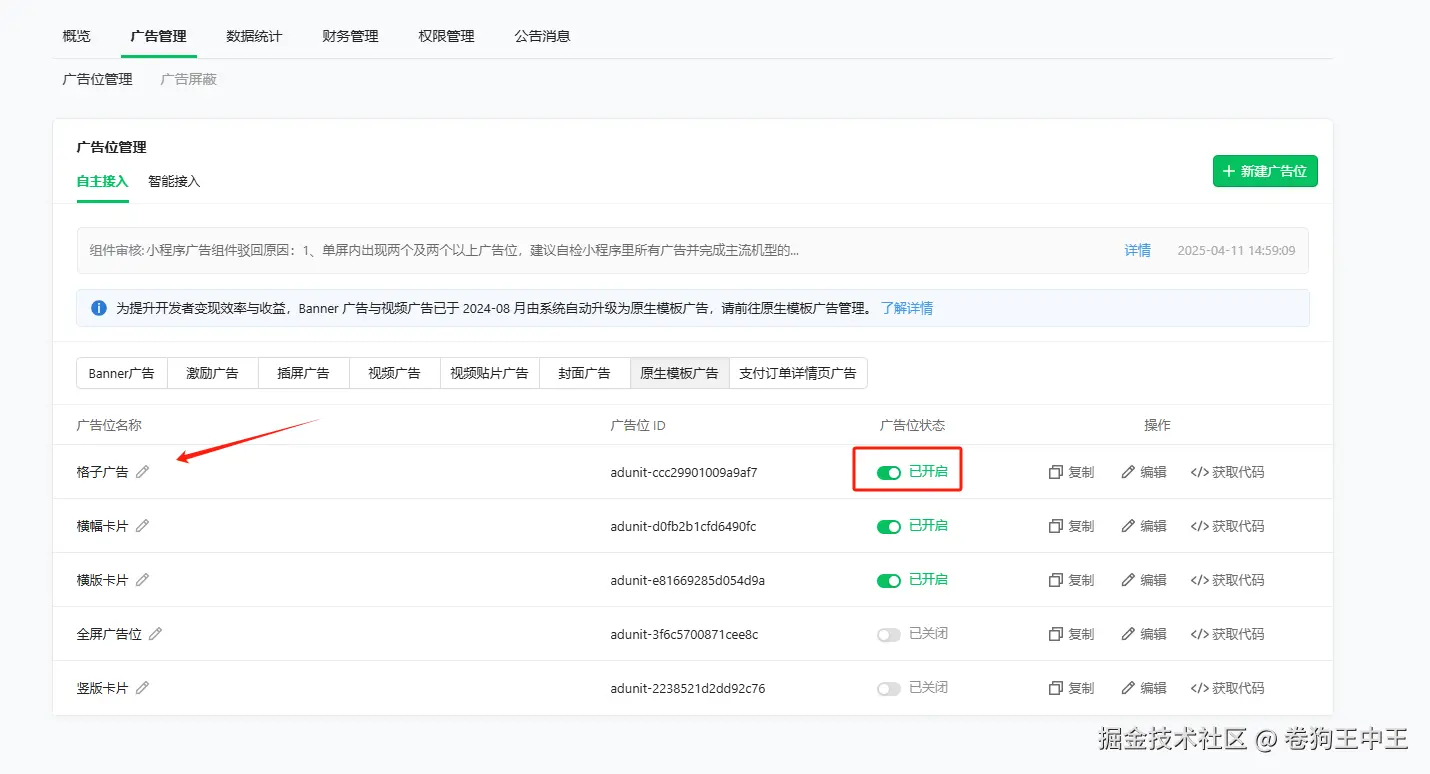Viewport: 1430px width, 774px height.
Task: Rename 全屏广告位 via its pencil icon
Action: tap(156, 634)
